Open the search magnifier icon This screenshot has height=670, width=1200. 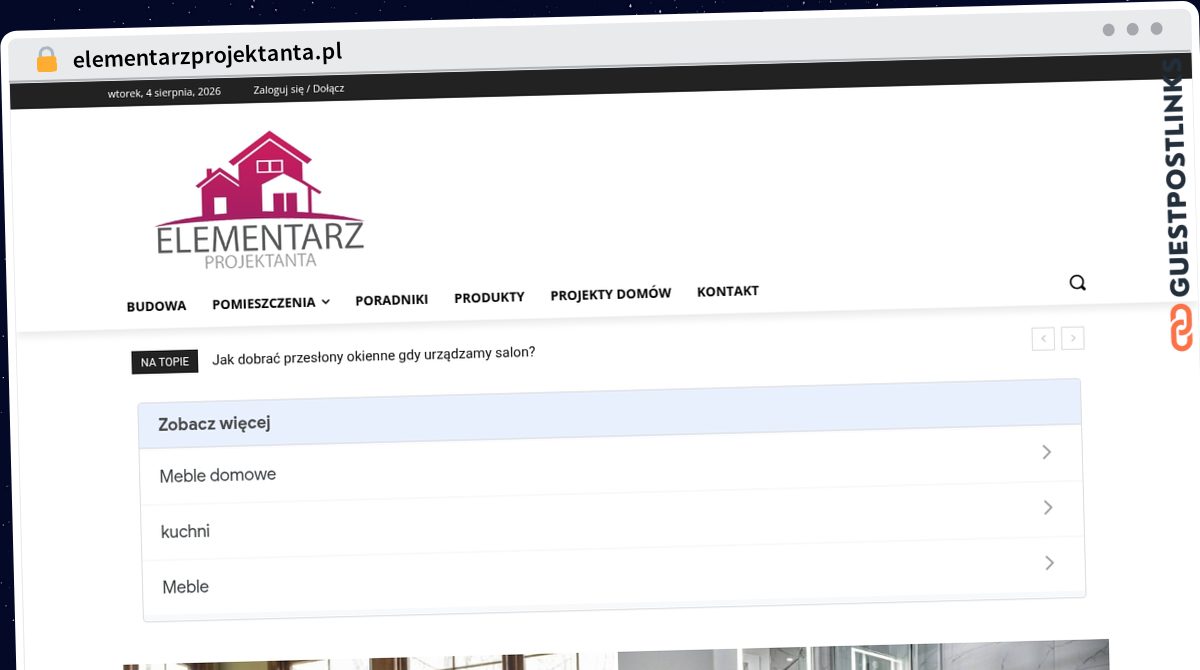1077,283
